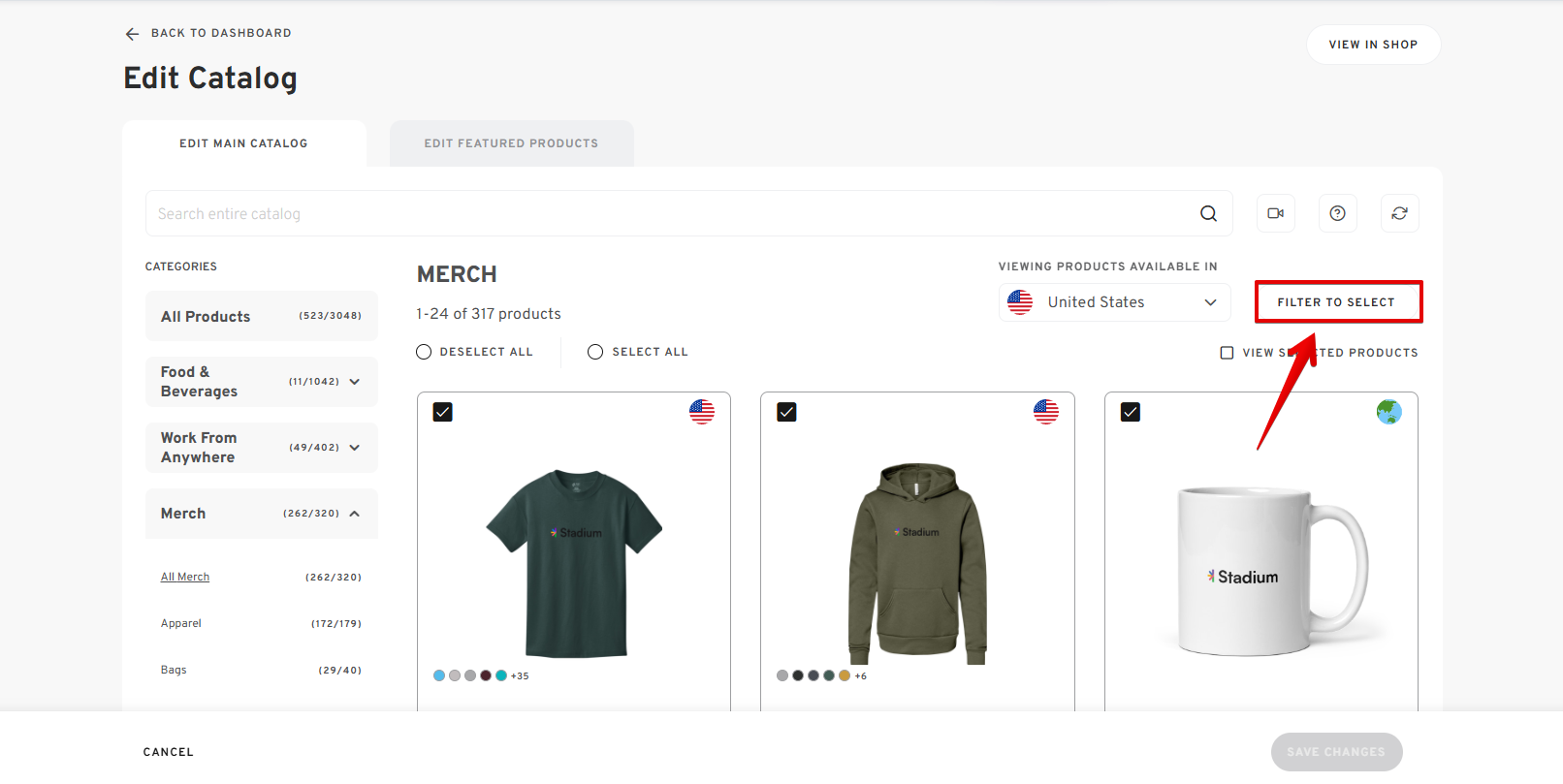Click the refresh catalog icon
Viewport: 1563px width, 784px height.
[1399, 213]
